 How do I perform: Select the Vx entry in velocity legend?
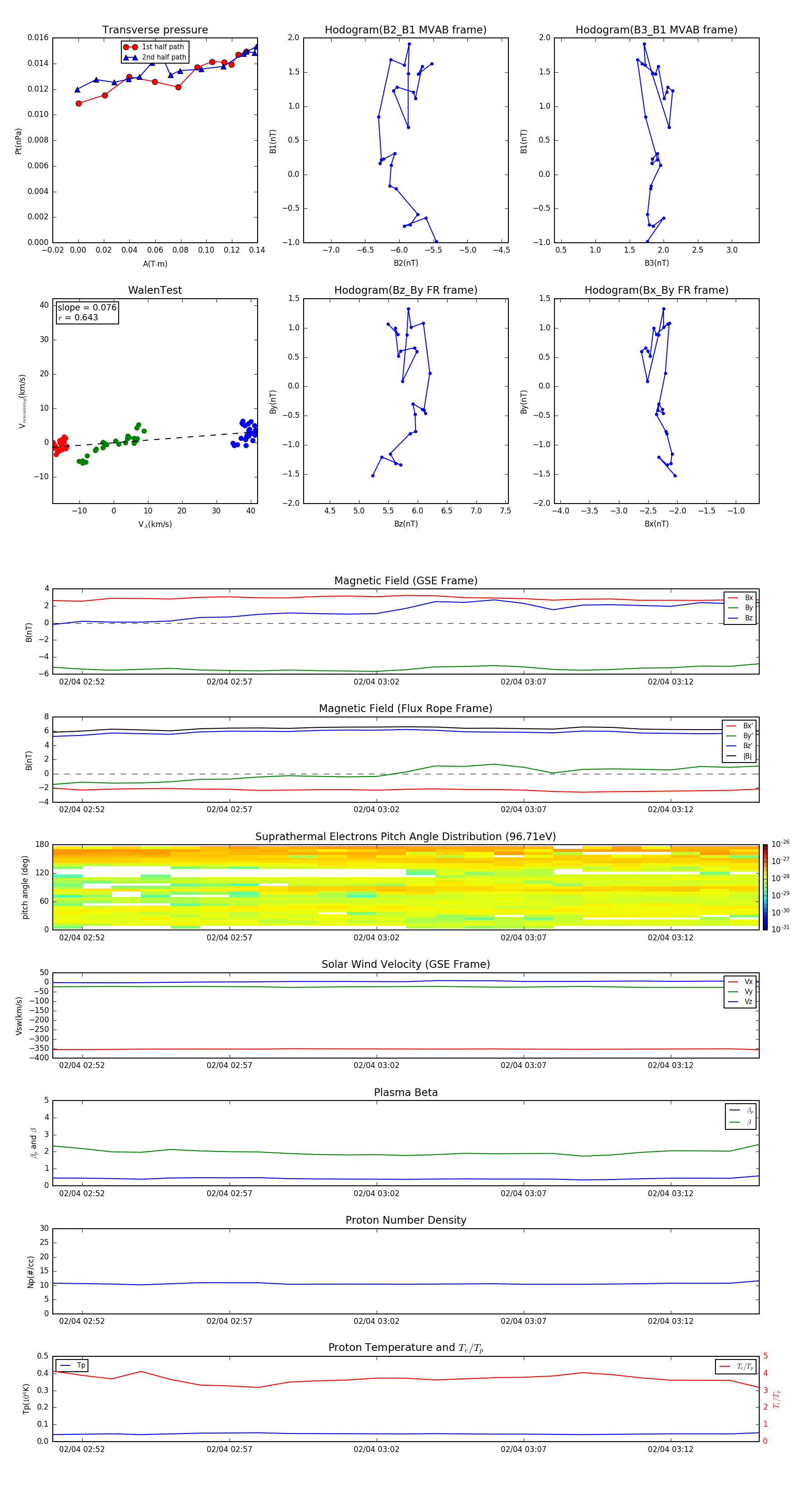pyautogui.click(x=740, y=981)
